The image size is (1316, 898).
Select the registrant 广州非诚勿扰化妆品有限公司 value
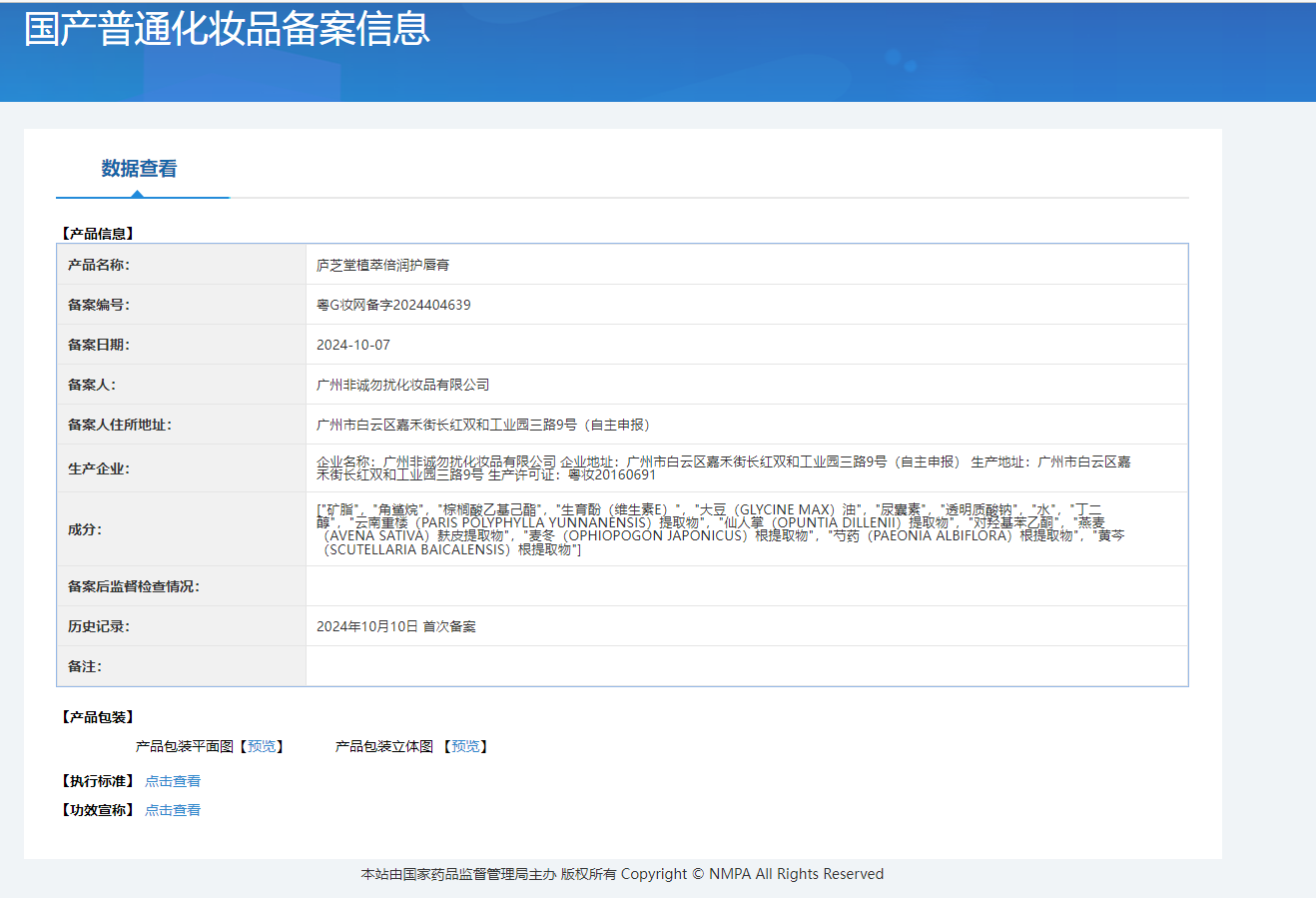(x=402, y=385)
